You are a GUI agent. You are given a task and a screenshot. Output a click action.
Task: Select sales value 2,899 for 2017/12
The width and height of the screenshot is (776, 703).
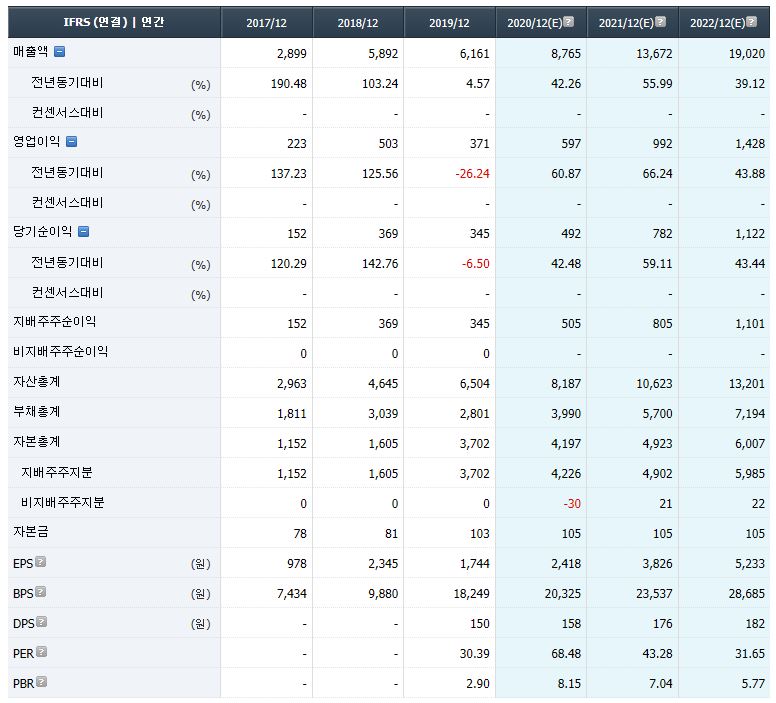tap(291, 53)
